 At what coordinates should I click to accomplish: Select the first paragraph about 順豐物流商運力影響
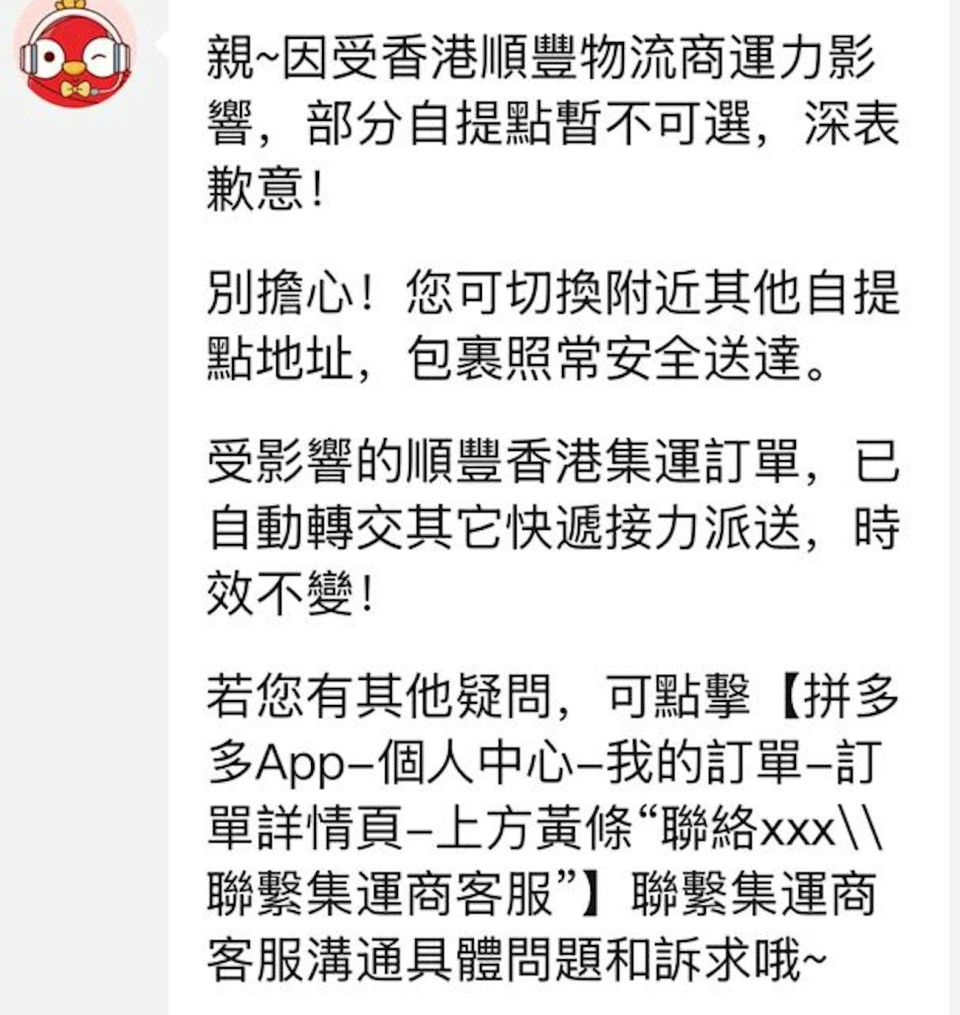click(x=553, y=124)
